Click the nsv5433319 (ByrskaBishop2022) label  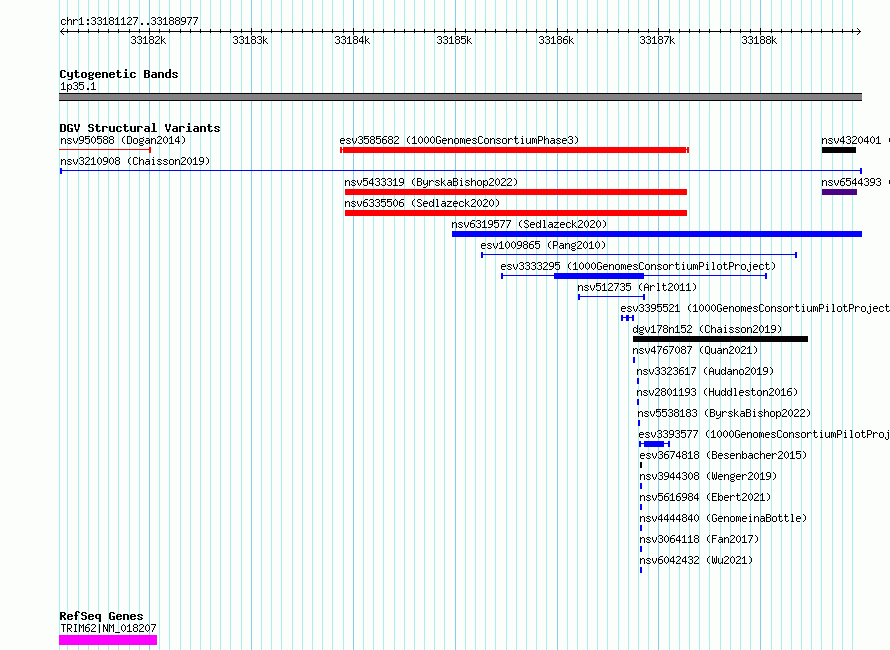click(431, 182)
